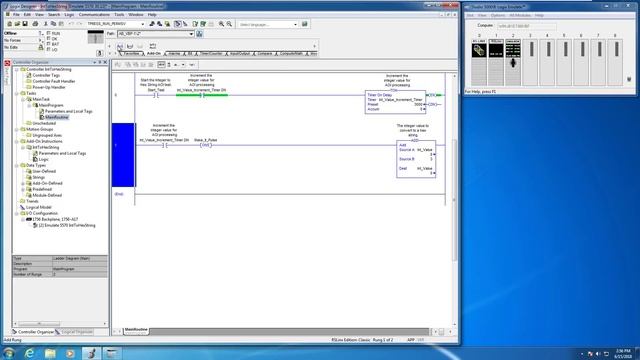
Task: Click the vertical scrollbar of the ladder editor
Action: point(454,200)
